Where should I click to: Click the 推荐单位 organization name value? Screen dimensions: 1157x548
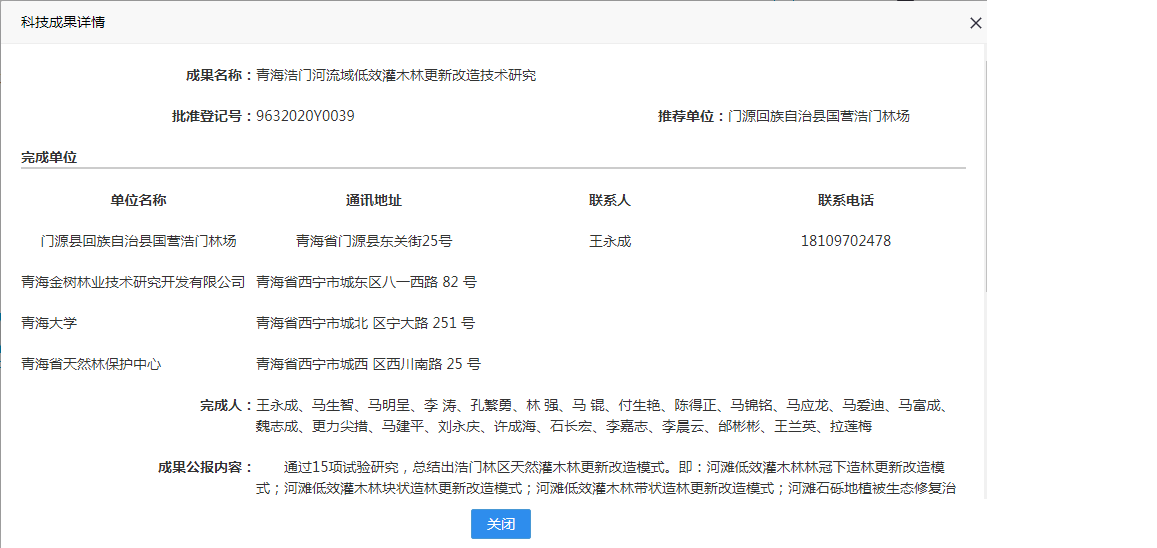tap(819, 116)
